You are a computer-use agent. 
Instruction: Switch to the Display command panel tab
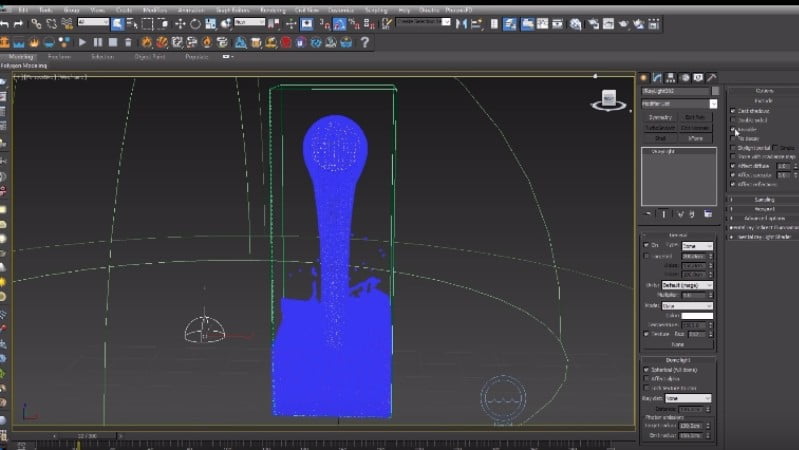[x=698, y=77]
